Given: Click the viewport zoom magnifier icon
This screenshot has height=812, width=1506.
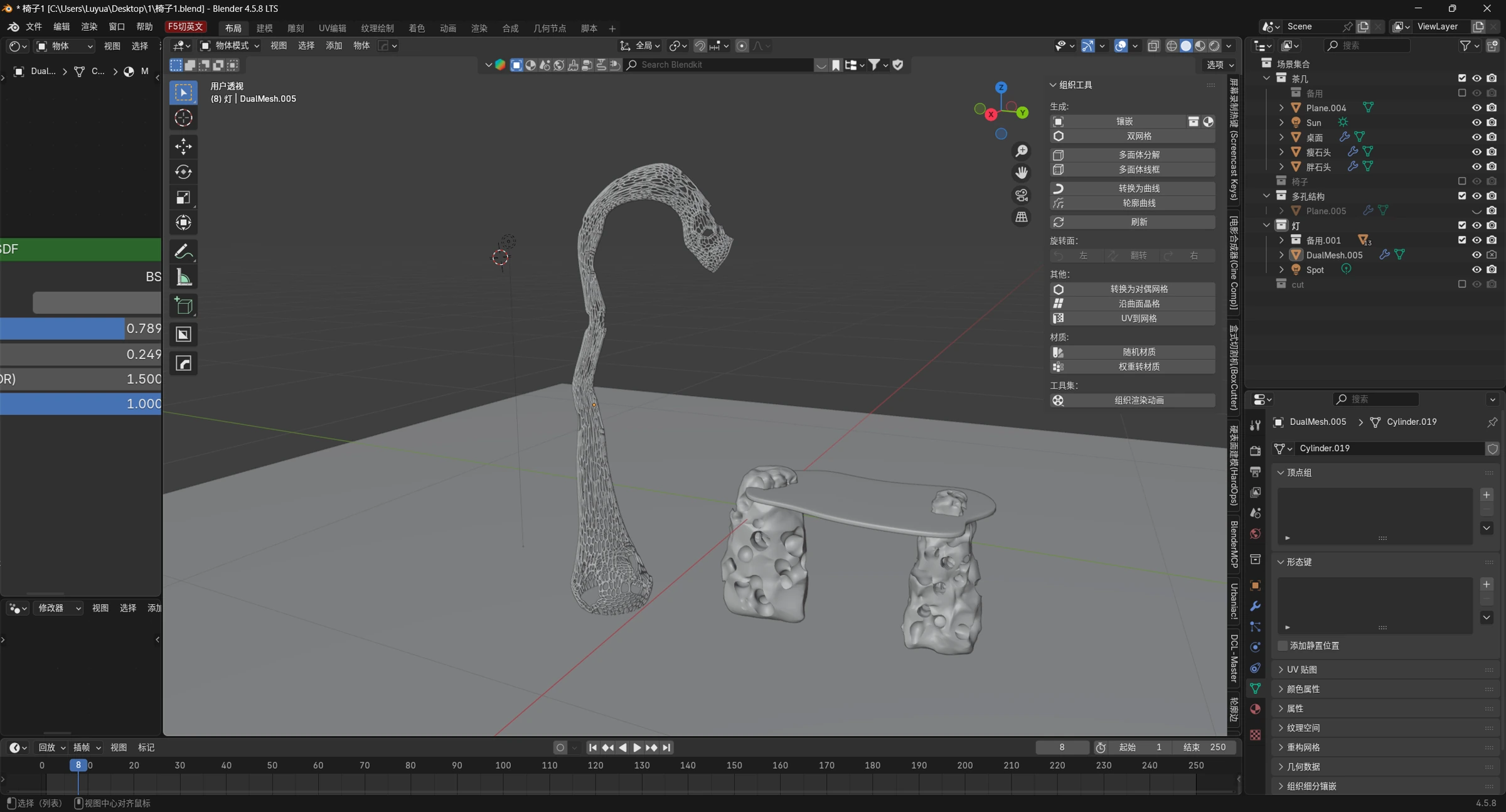Looking at the screenshot, I should (1022, 151).
